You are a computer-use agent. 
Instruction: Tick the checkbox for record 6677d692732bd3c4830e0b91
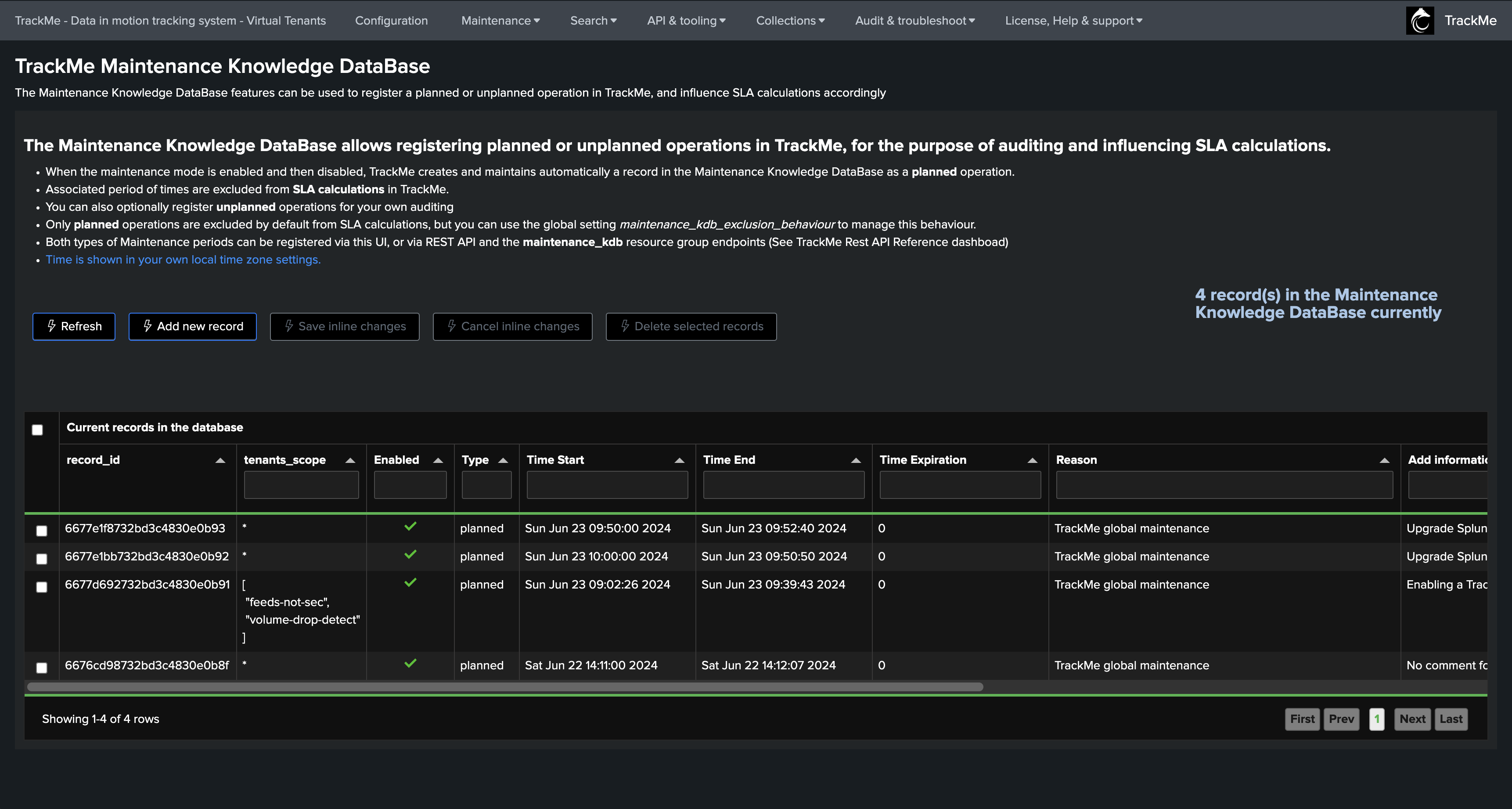pos(42,587)
